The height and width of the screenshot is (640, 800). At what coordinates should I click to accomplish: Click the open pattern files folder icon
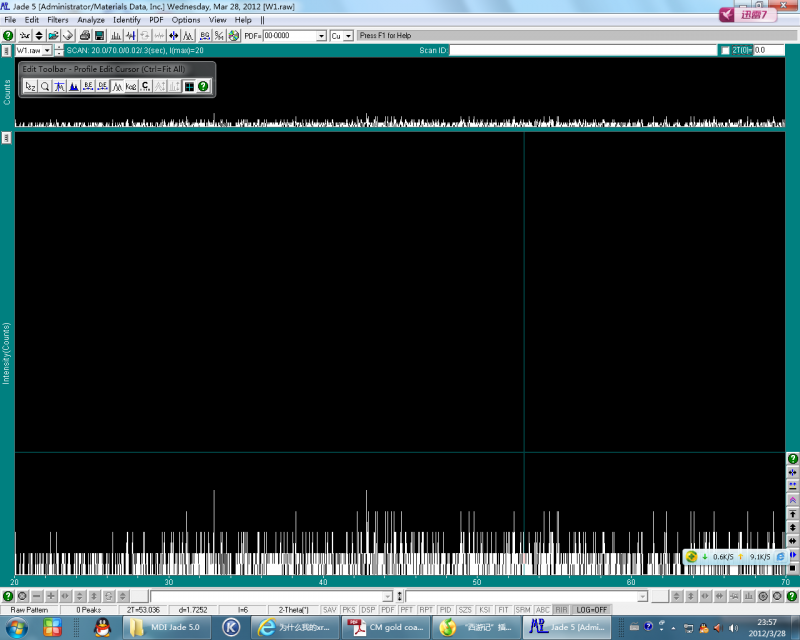(53, 36)
